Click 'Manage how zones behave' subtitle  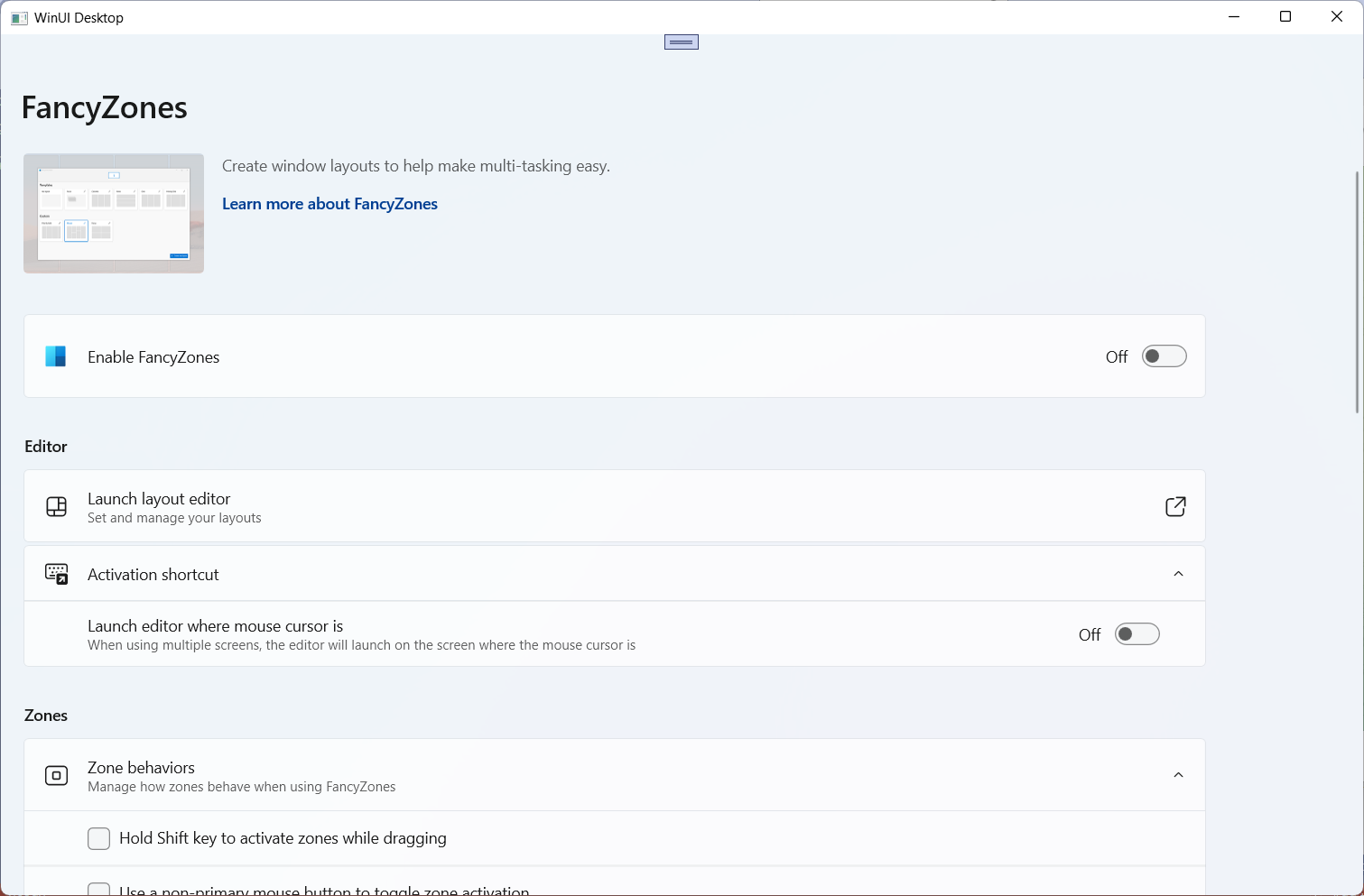pos(242,787)
